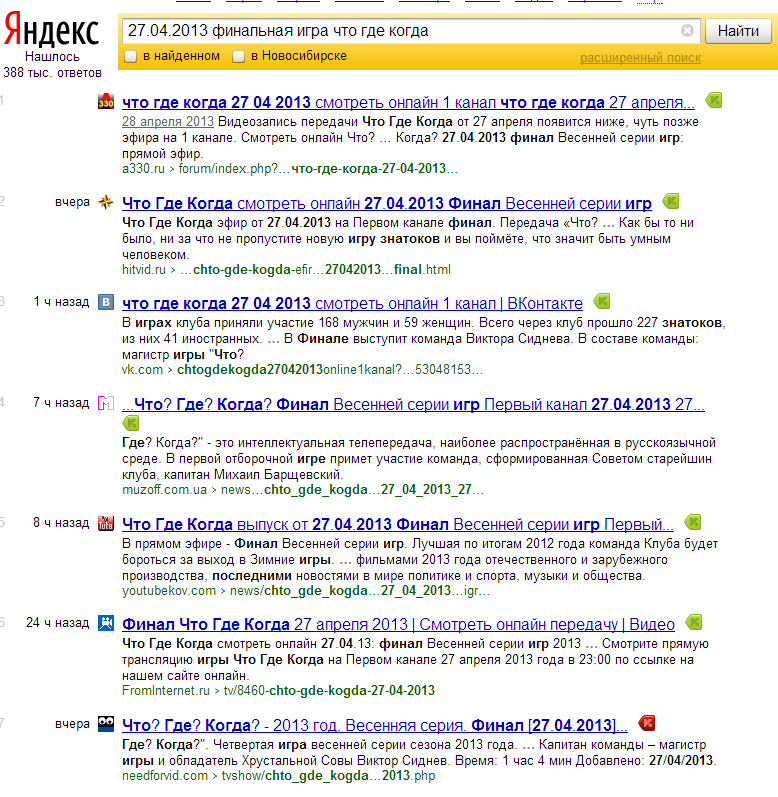
Task: Toggle the 'в найденном' checkbox
Action: (131, 56)
